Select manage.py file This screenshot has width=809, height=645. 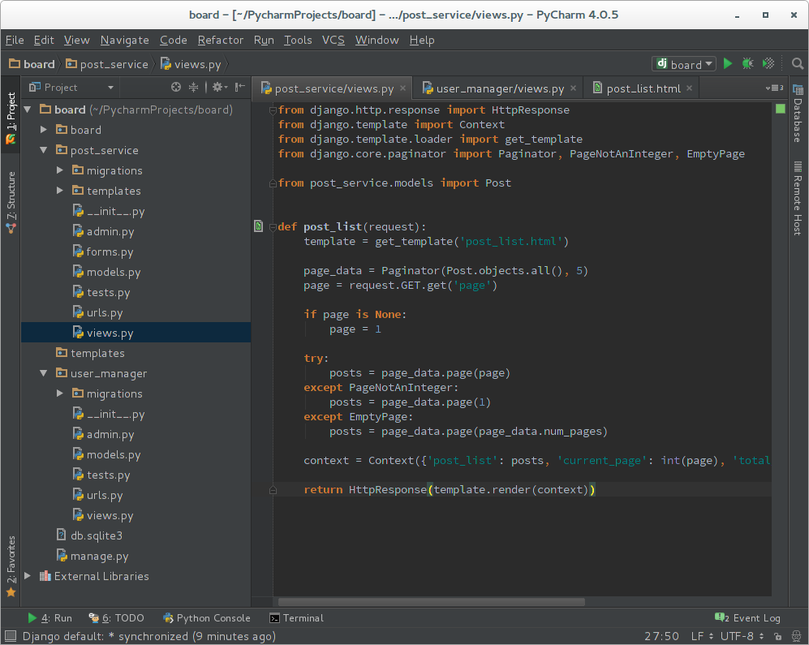click(x=92, y=556)
